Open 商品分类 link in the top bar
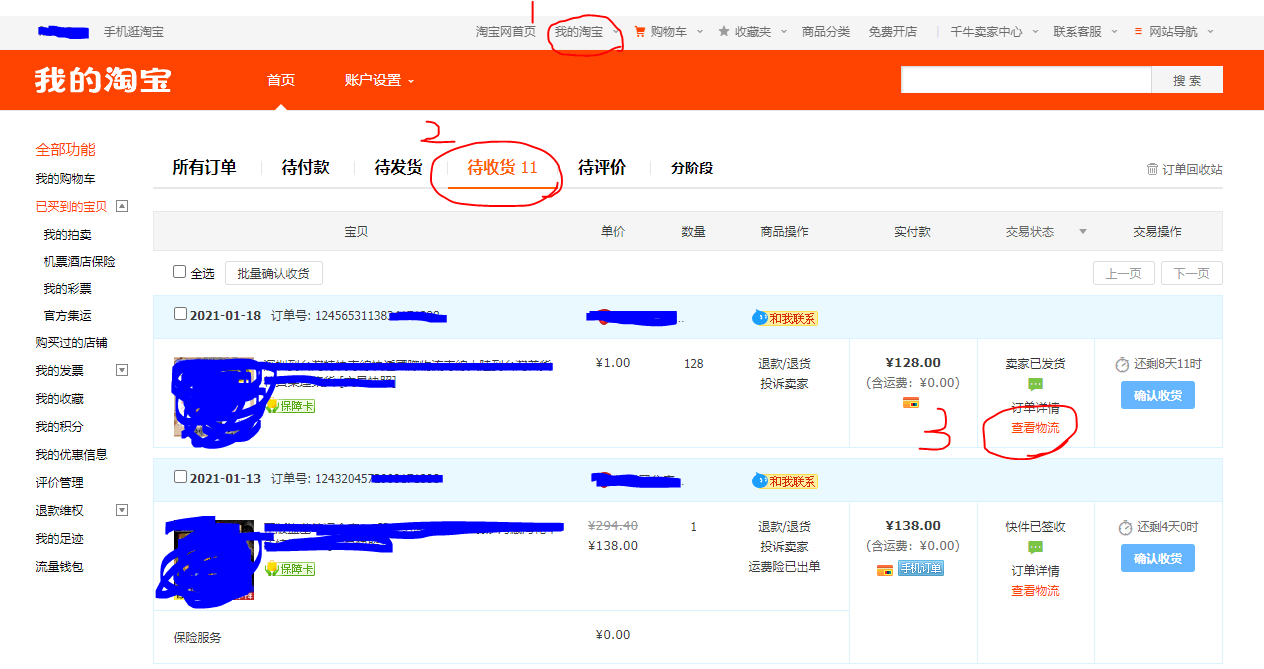The width and height of the screenshot is (1264, 669). [826, 32]
